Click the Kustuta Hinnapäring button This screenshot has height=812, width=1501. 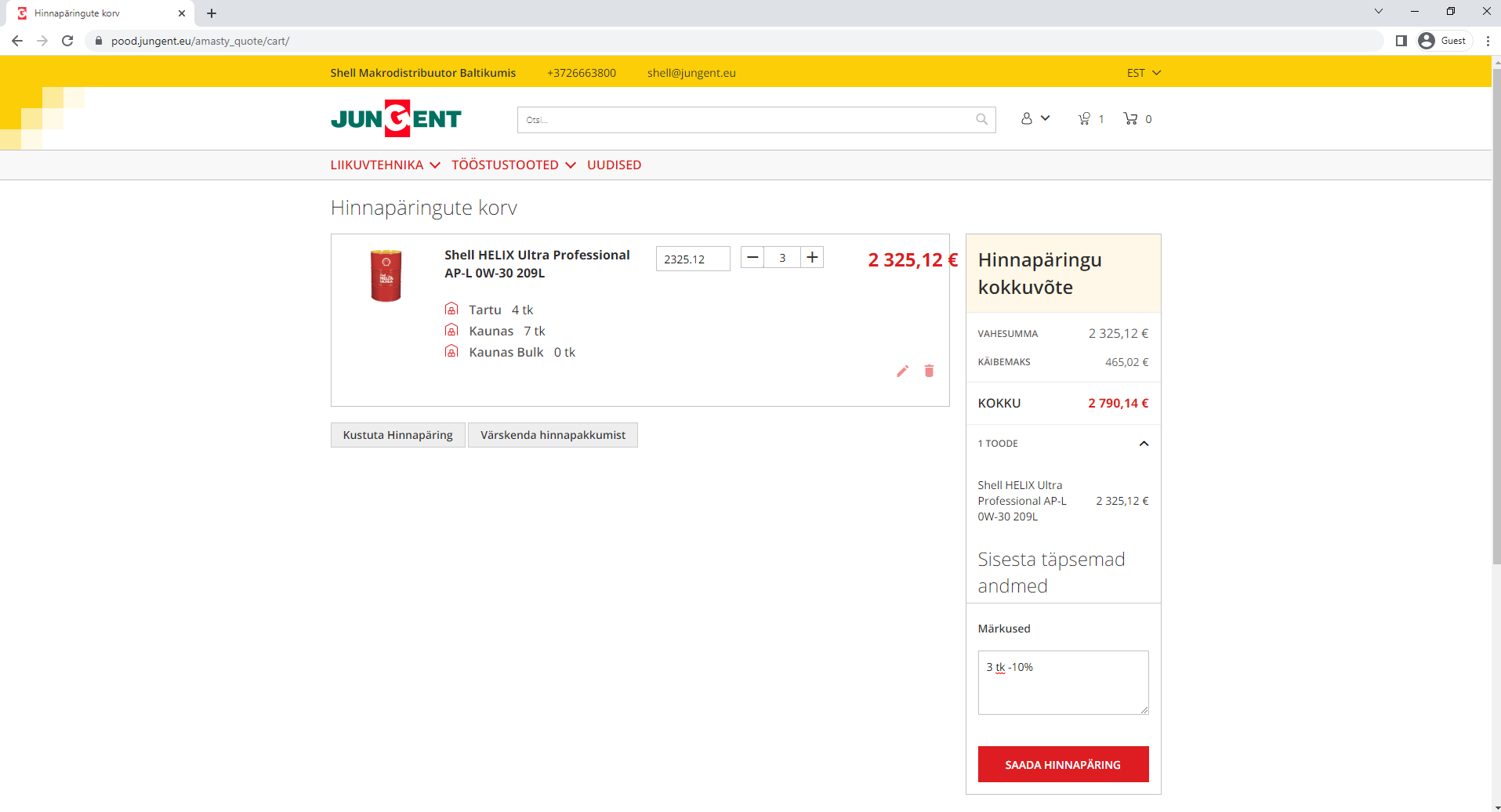[397, 435]
